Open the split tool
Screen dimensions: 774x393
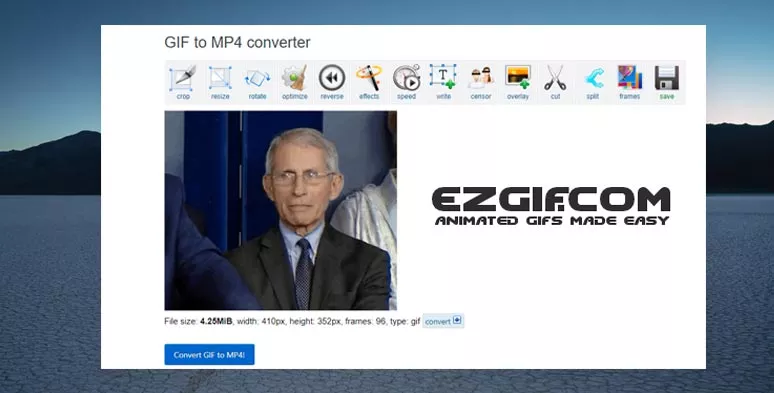click(592, 82)
